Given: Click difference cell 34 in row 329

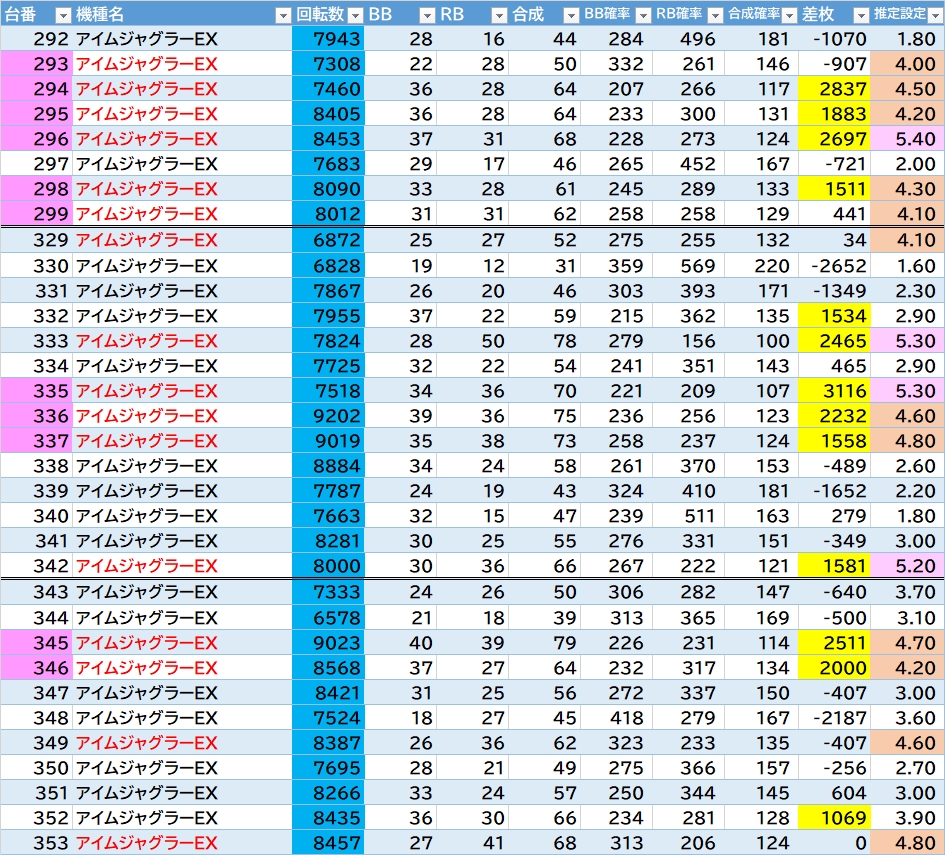Looking at the screenshot, I should [834, 240].
